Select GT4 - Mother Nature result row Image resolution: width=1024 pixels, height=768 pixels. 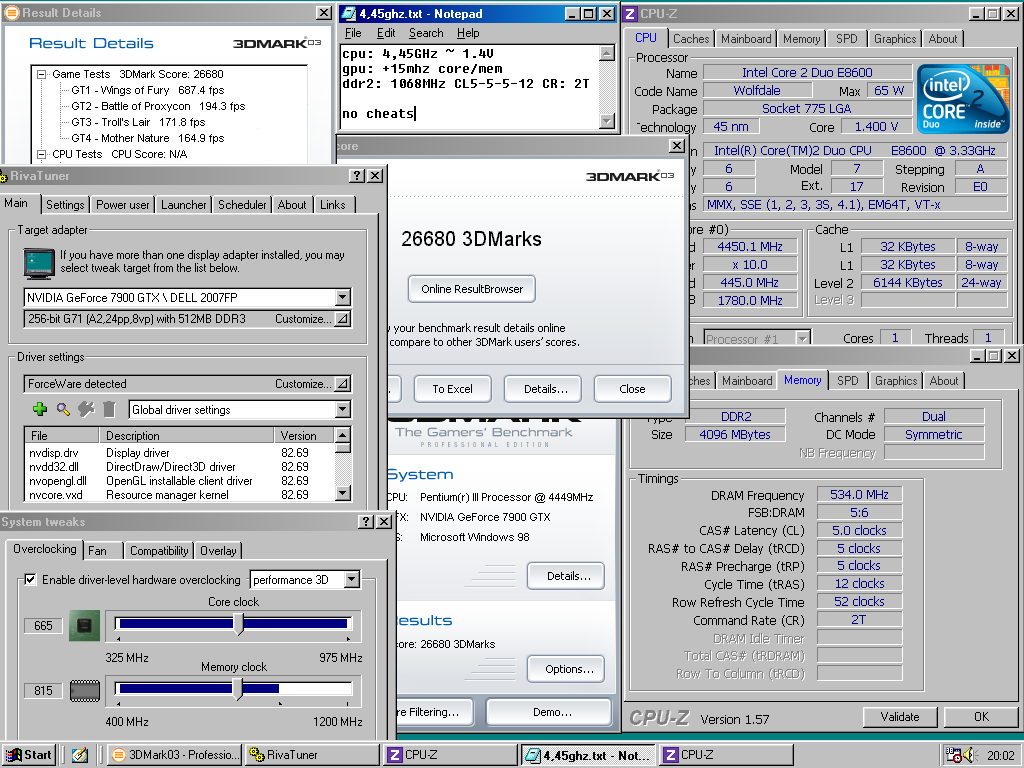click(148, 138)
